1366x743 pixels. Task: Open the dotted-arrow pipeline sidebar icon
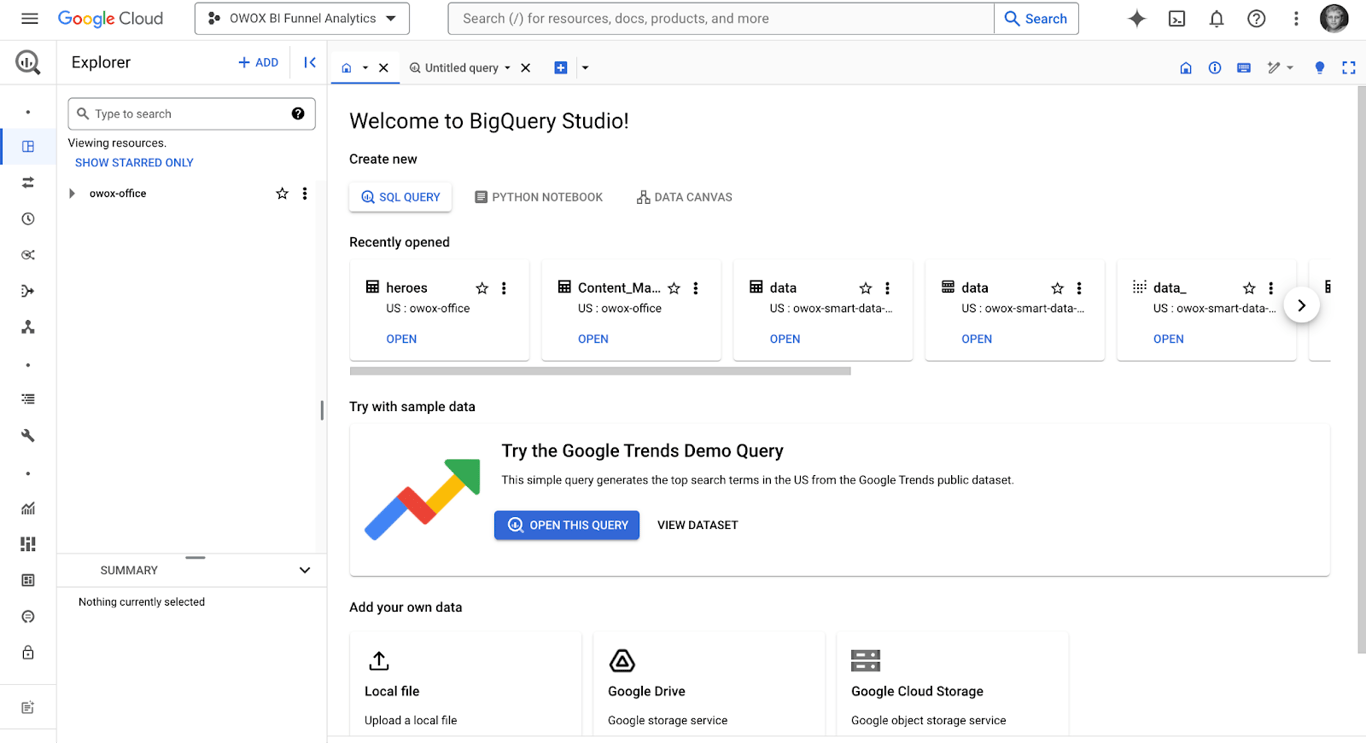point(28,291)
